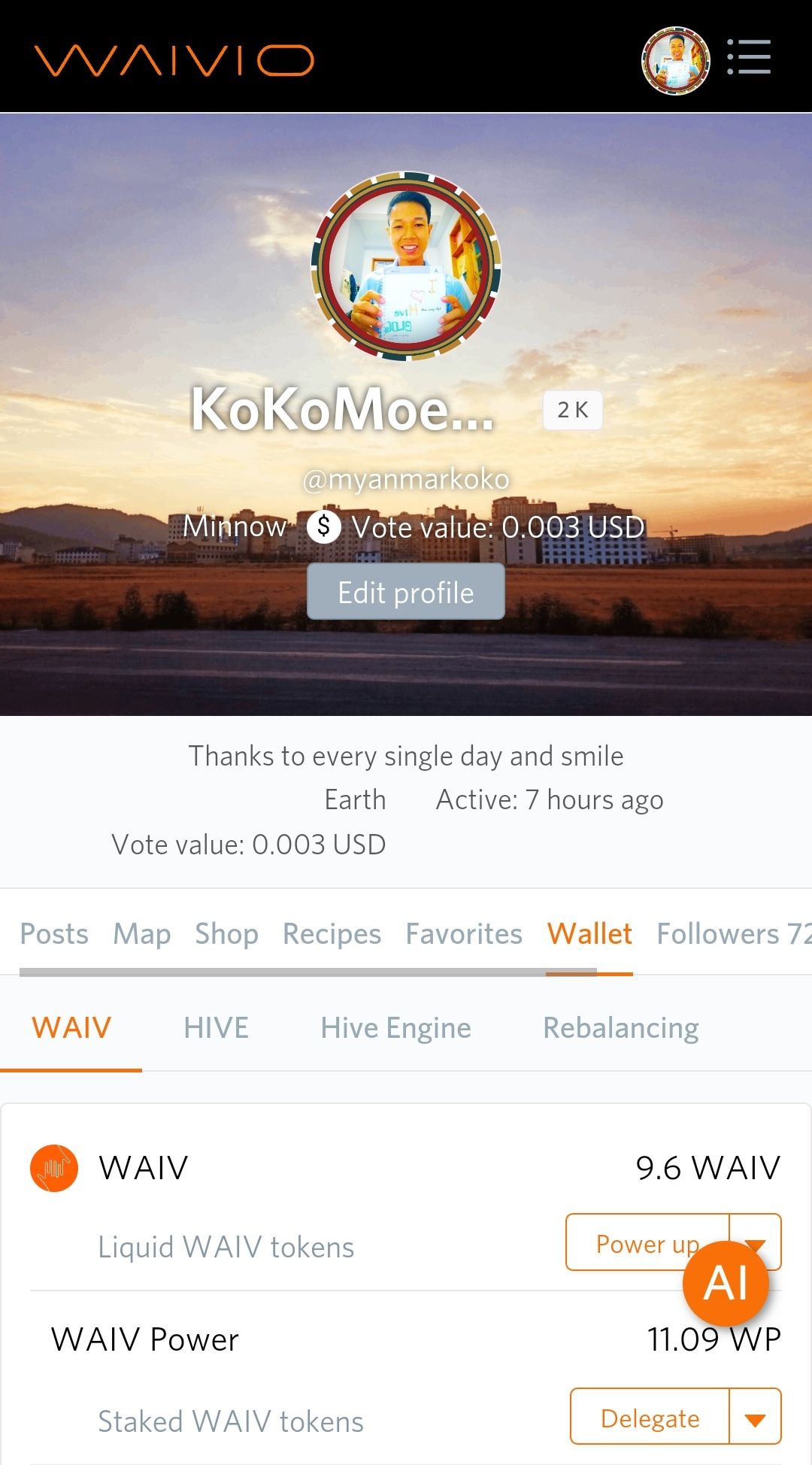Open the hamburger menu icon
812x1465 pixels.
pos(749,58)
